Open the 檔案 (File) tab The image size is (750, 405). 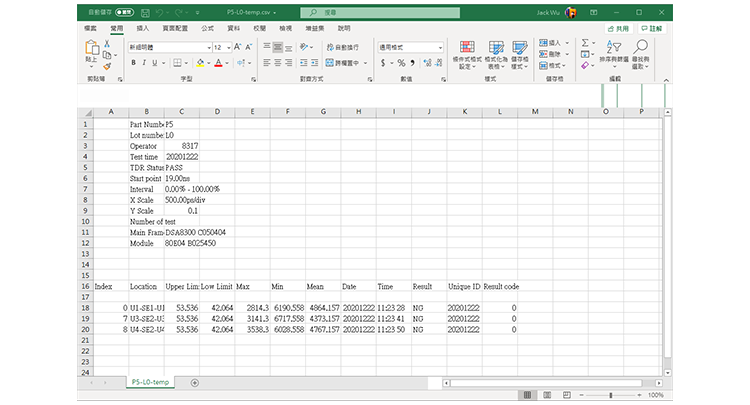point(90,29)
